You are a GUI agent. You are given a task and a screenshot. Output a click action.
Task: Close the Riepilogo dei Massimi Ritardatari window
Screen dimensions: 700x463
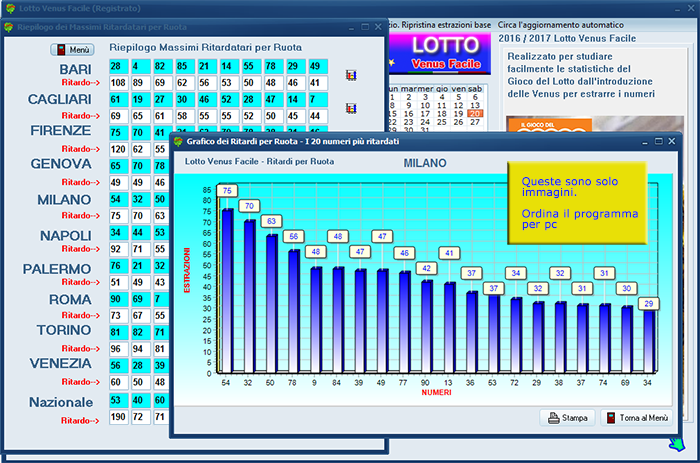tap(378, 27)
